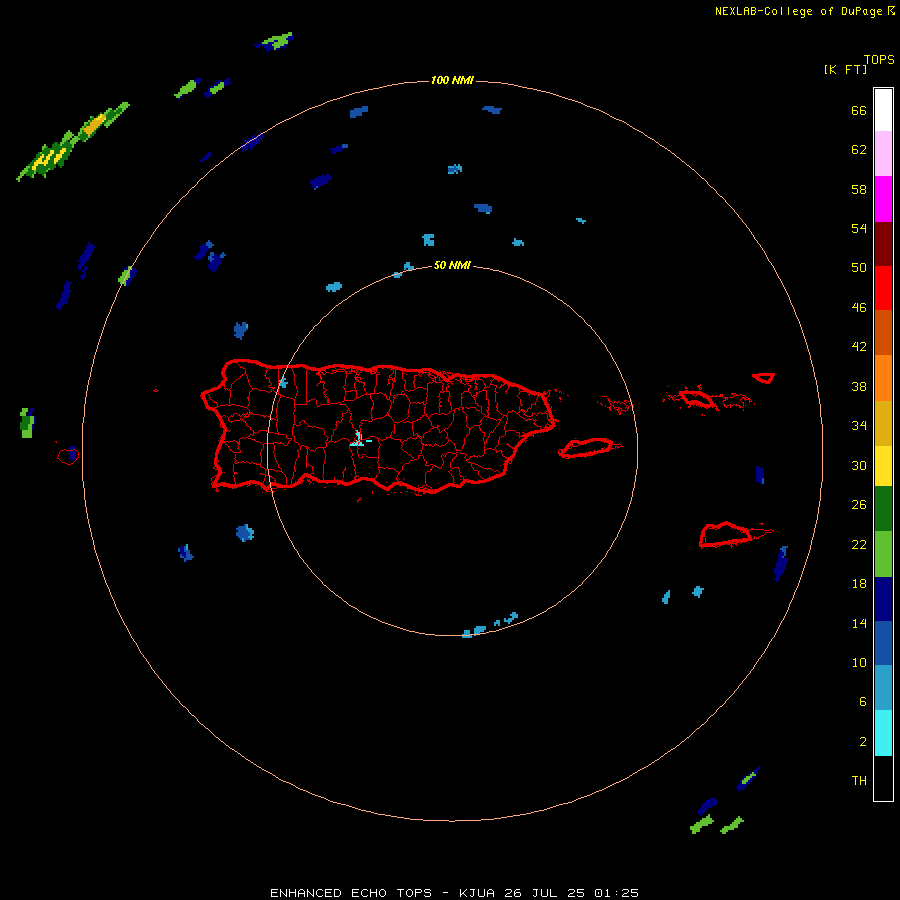Select the light blue legend swatch

click(883, 688)
